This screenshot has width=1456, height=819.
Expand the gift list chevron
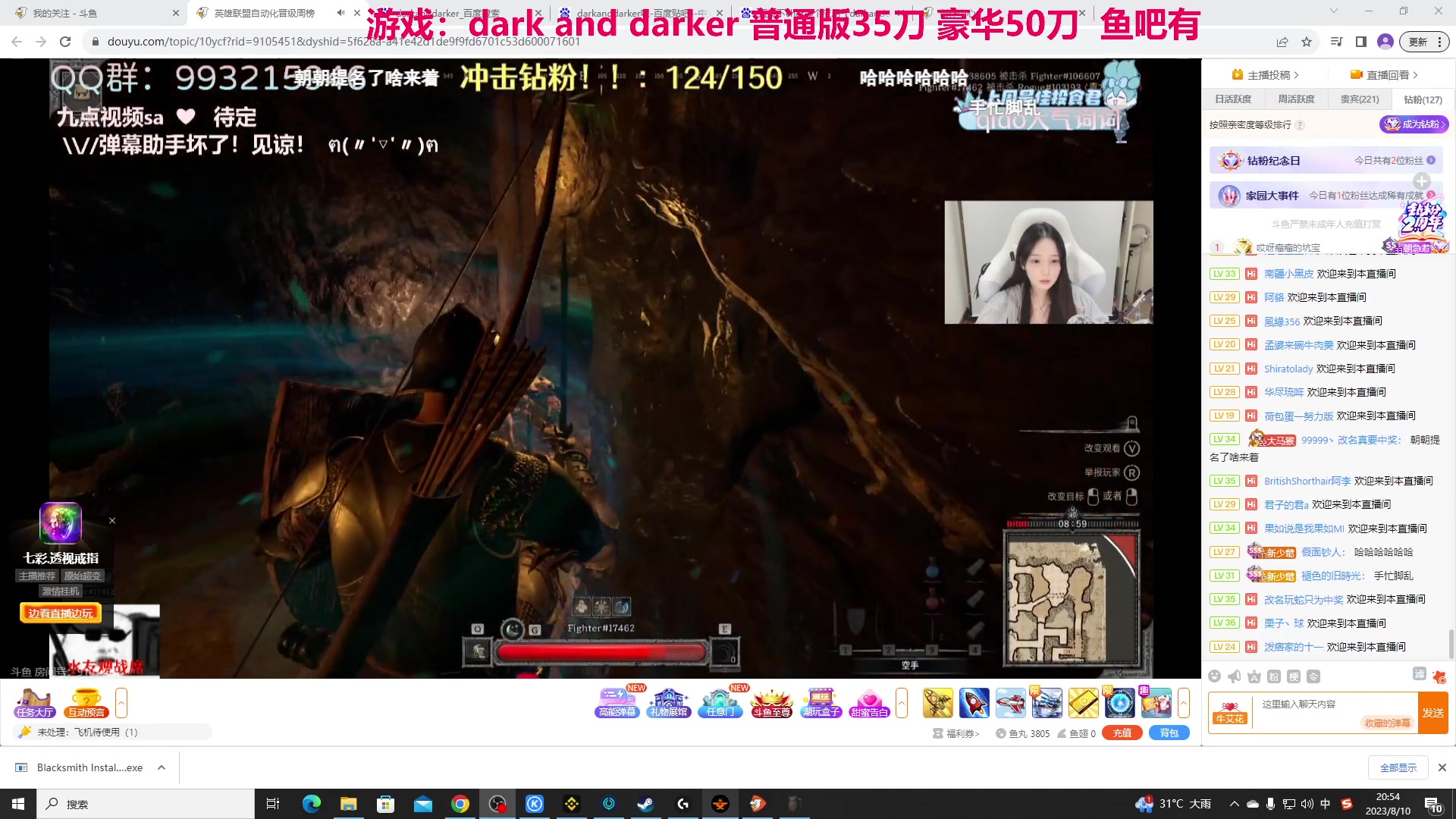coord(1183,702)
